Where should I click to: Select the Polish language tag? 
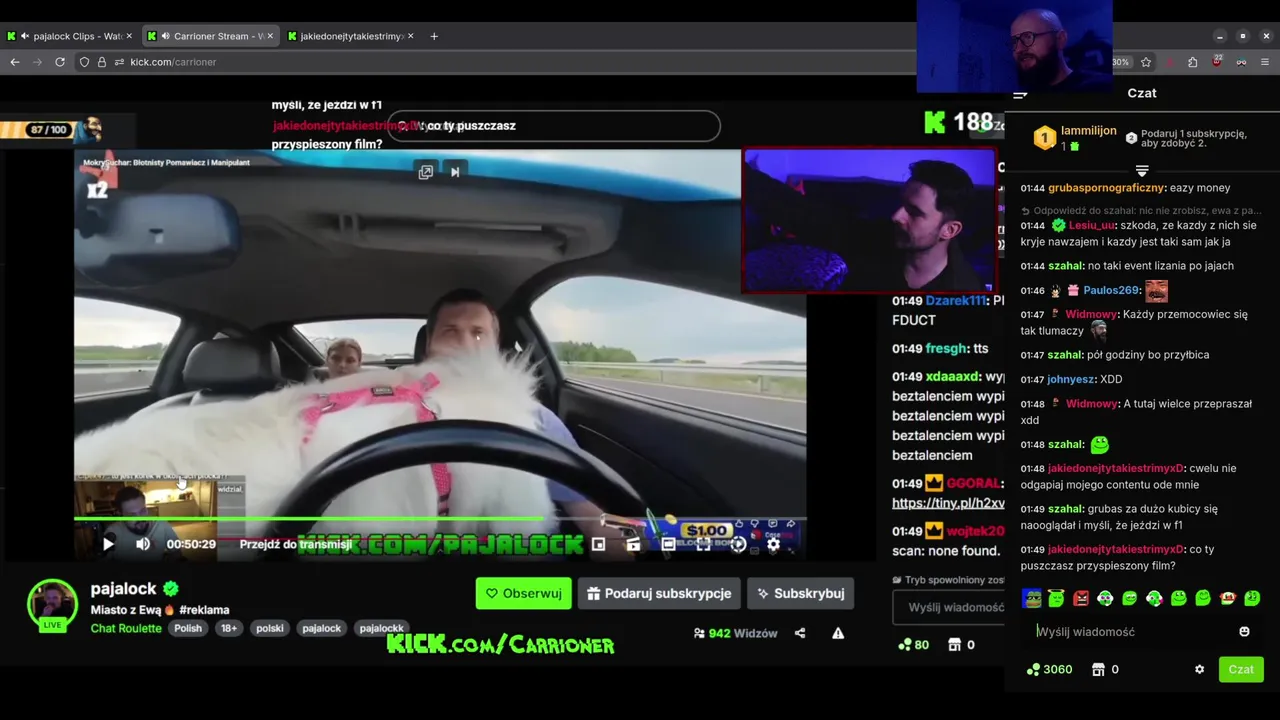click(188, 628)
